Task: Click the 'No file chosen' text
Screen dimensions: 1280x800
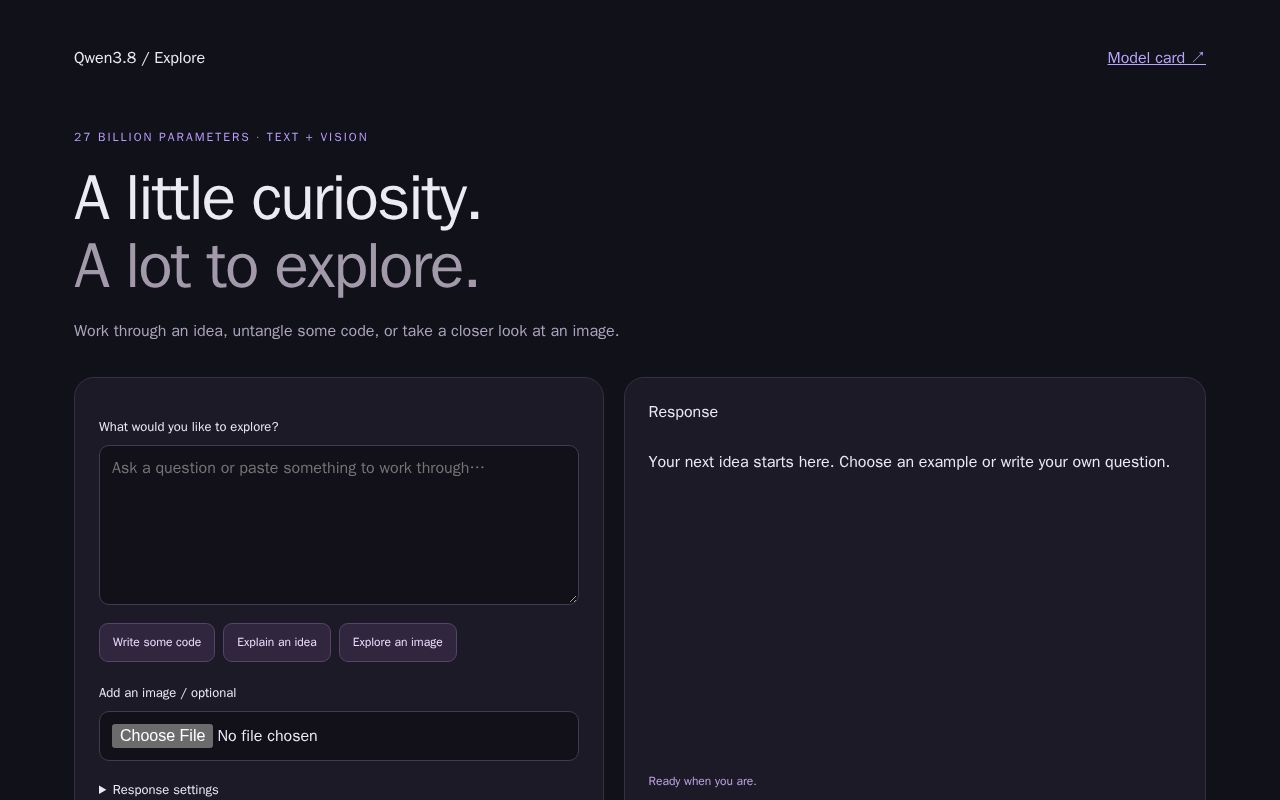Action: pyautogui.click(x=267, y=736)
